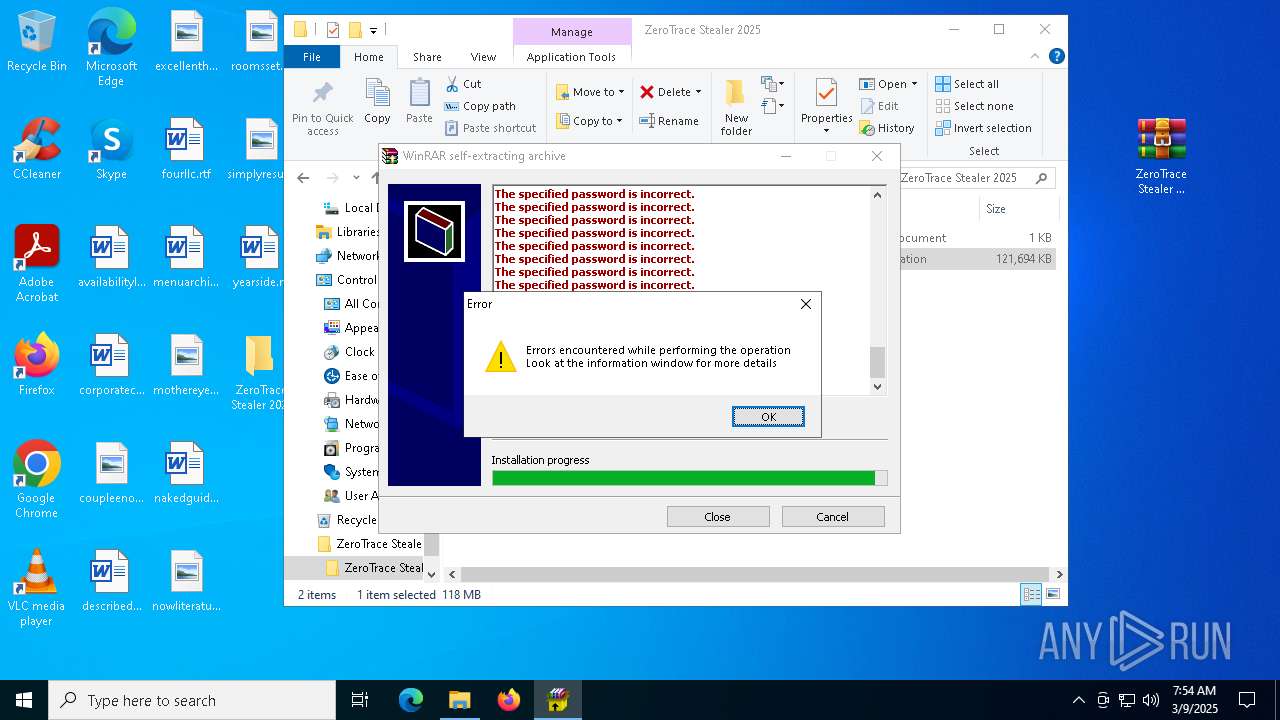Launch Firefox desktop shortcut
1280x720 pixels.
tap(37, 365)
